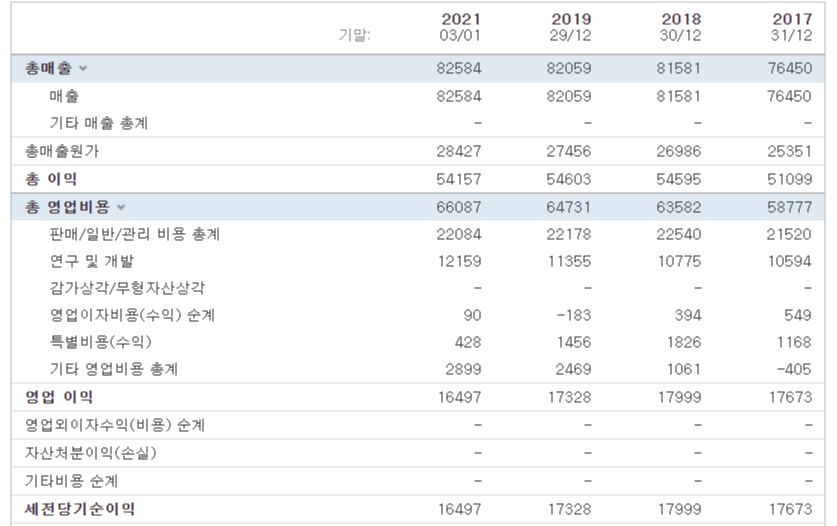Screen dimensions: 837x526
Task: Click 판매/일반/관리 value 22178
Action: tap(569, 234)
